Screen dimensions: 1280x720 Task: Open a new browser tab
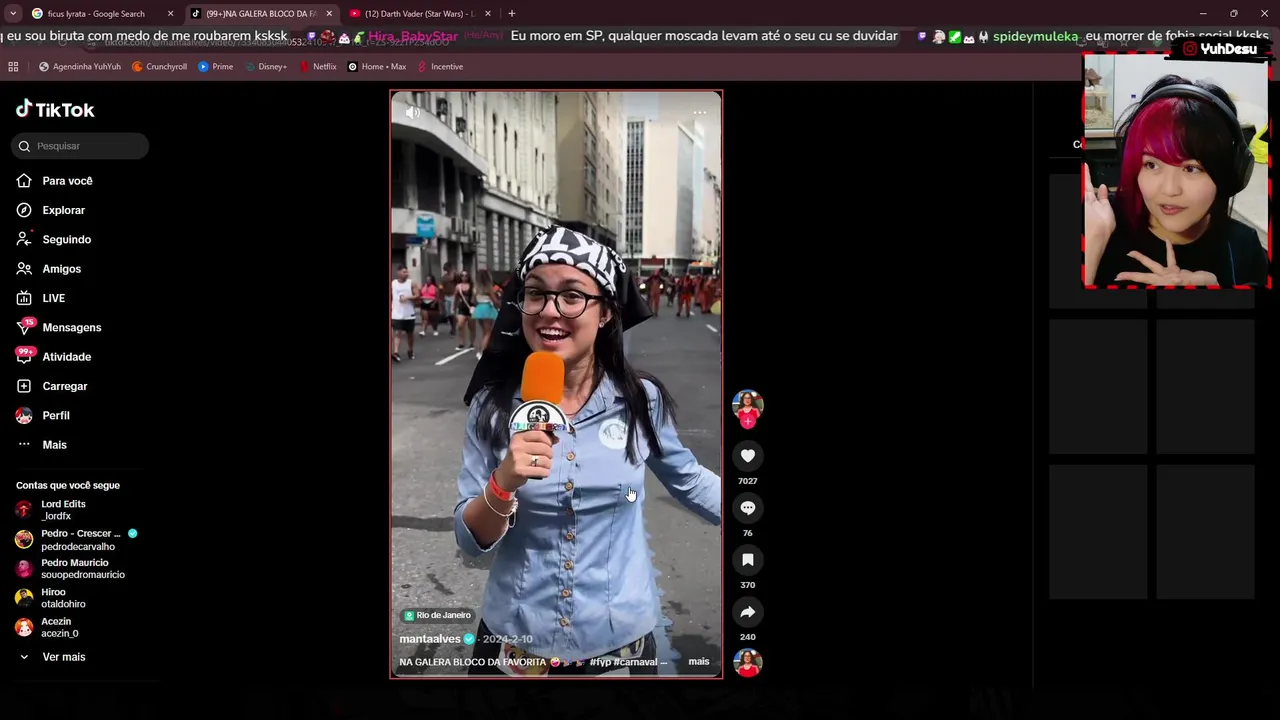tap(512, 14)
